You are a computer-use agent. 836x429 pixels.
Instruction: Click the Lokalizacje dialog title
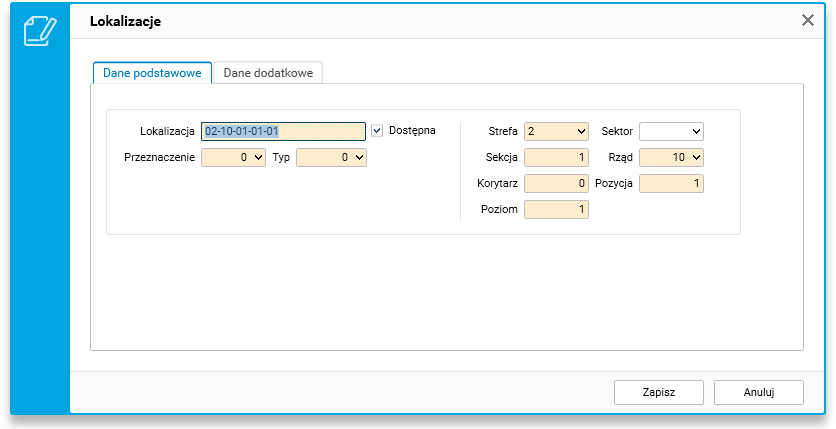[x=125, y=21]
